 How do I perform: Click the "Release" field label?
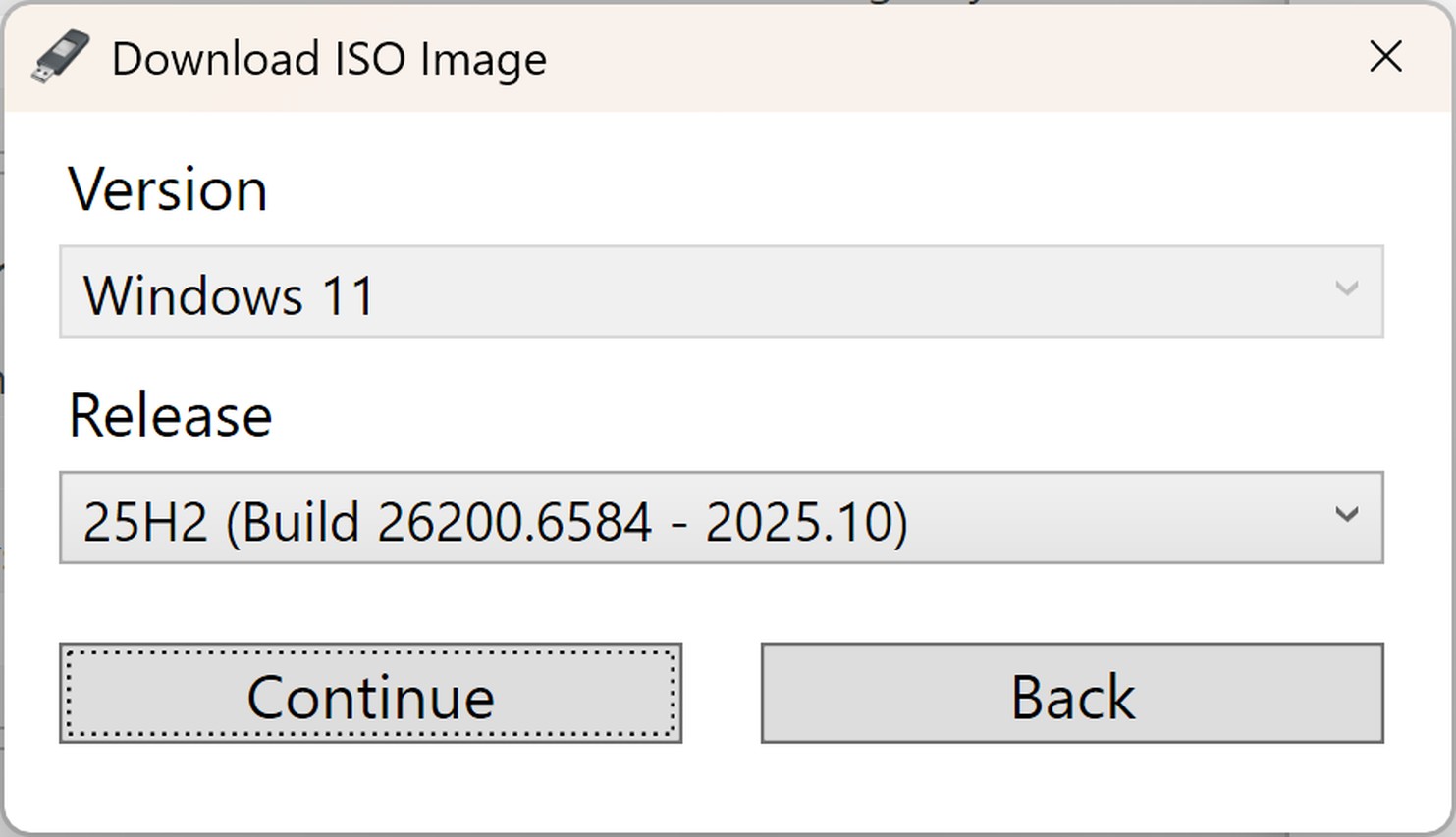[x=170, y=415]
